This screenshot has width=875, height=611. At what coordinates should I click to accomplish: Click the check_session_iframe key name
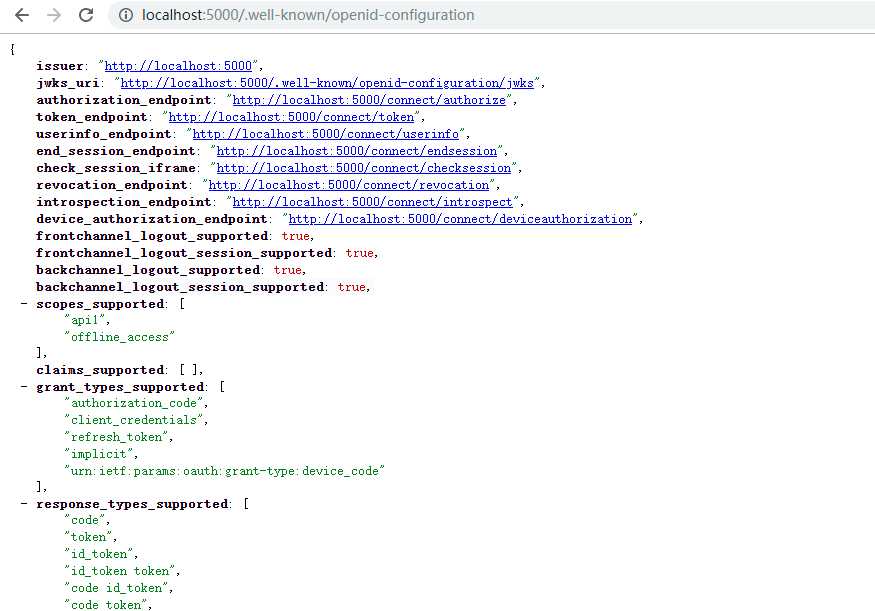point(116,168)
